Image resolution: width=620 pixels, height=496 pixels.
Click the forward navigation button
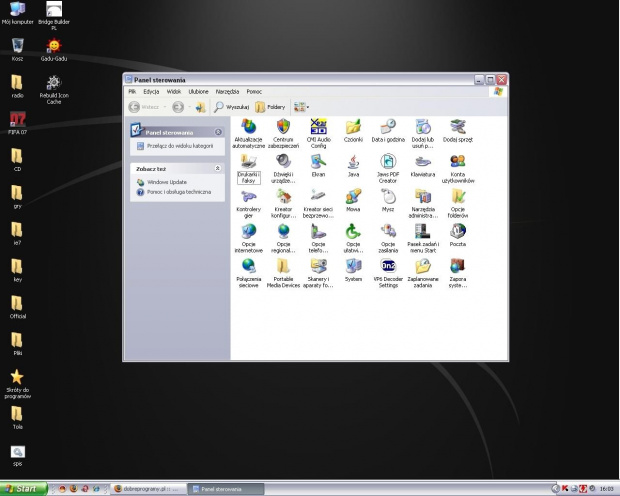coord(178,107)
